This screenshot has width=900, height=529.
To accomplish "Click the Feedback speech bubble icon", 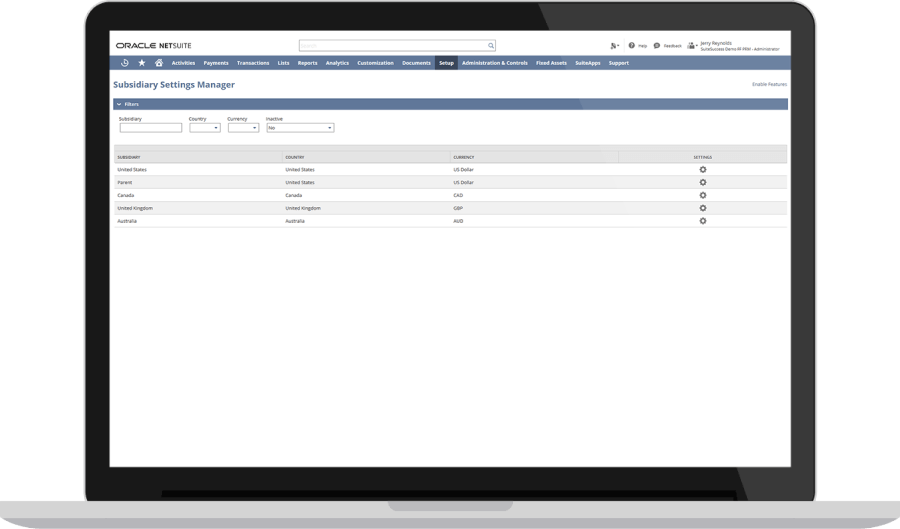I will 657,45.
